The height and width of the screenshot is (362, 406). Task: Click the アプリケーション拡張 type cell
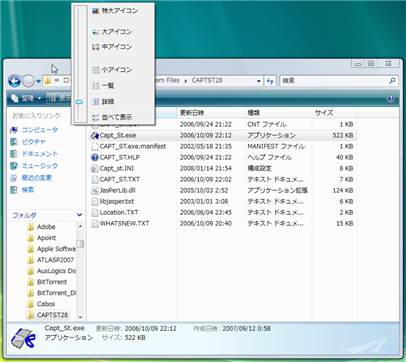click(277, 191)
